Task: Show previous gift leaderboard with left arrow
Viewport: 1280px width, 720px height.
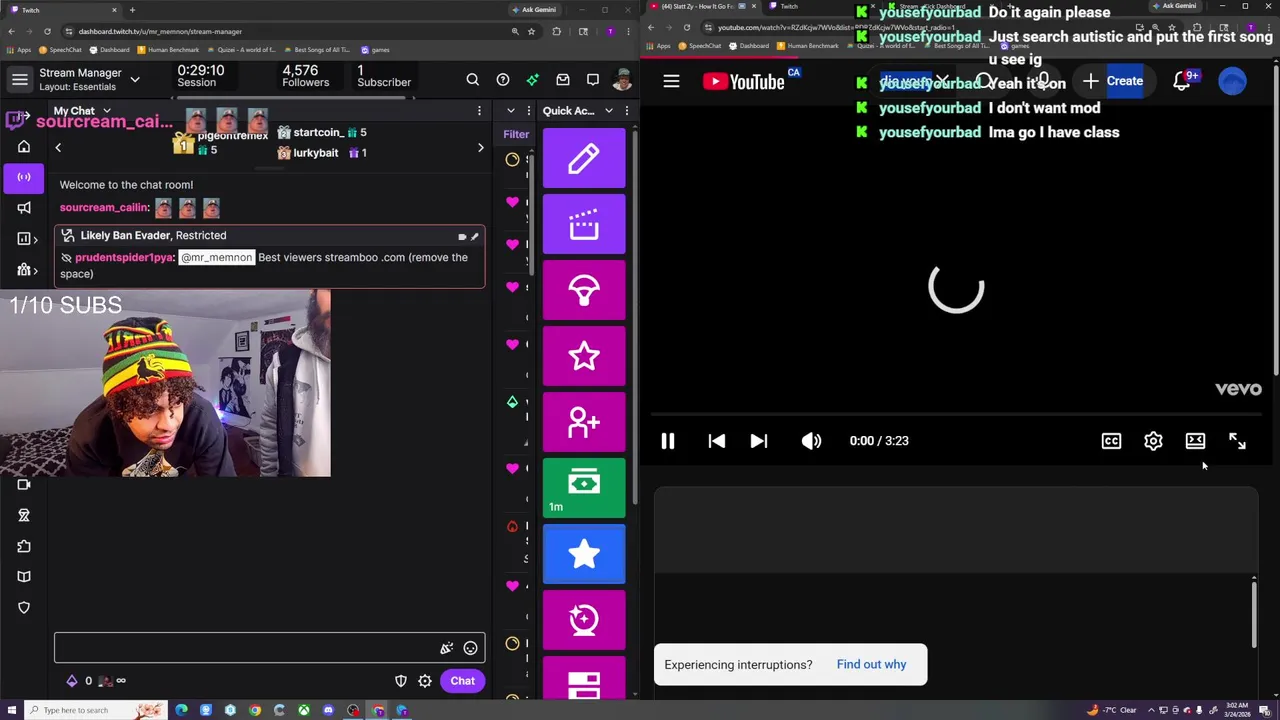Action: 58,148
